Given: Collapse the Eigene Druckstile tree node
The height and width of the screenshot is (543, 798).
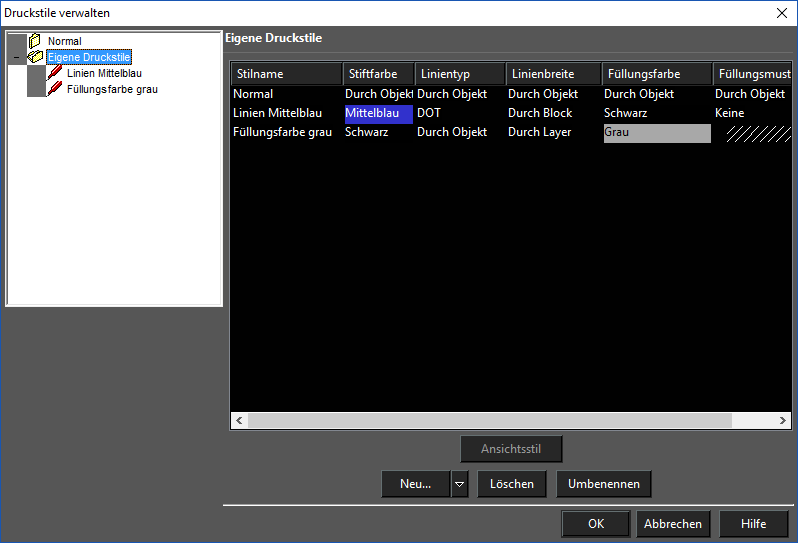Looking at the screenshot, I should pos(16,58).
